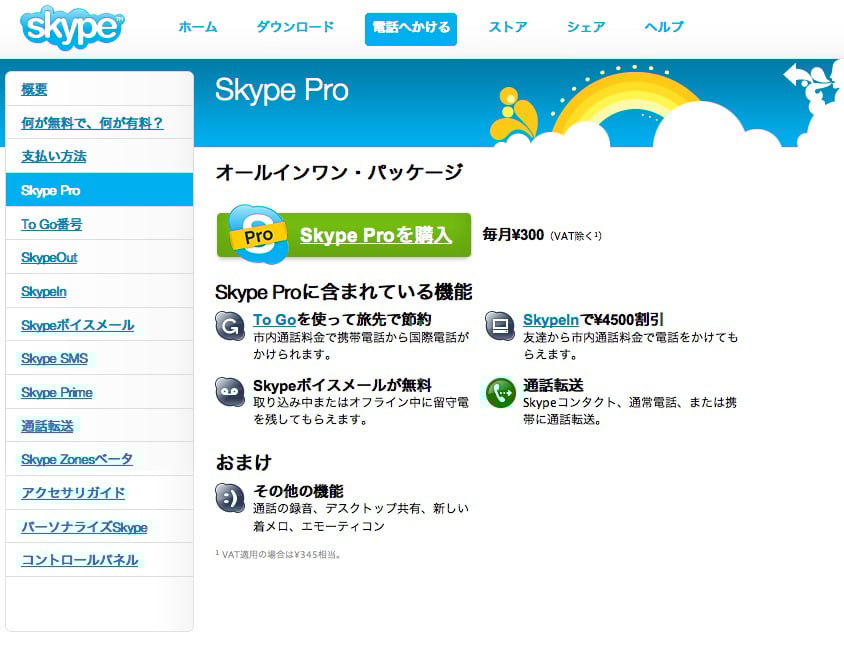This screenshot has height=647, width=844.
Task: Select the 通話転送 green handset icon
Action: (497, 393)
